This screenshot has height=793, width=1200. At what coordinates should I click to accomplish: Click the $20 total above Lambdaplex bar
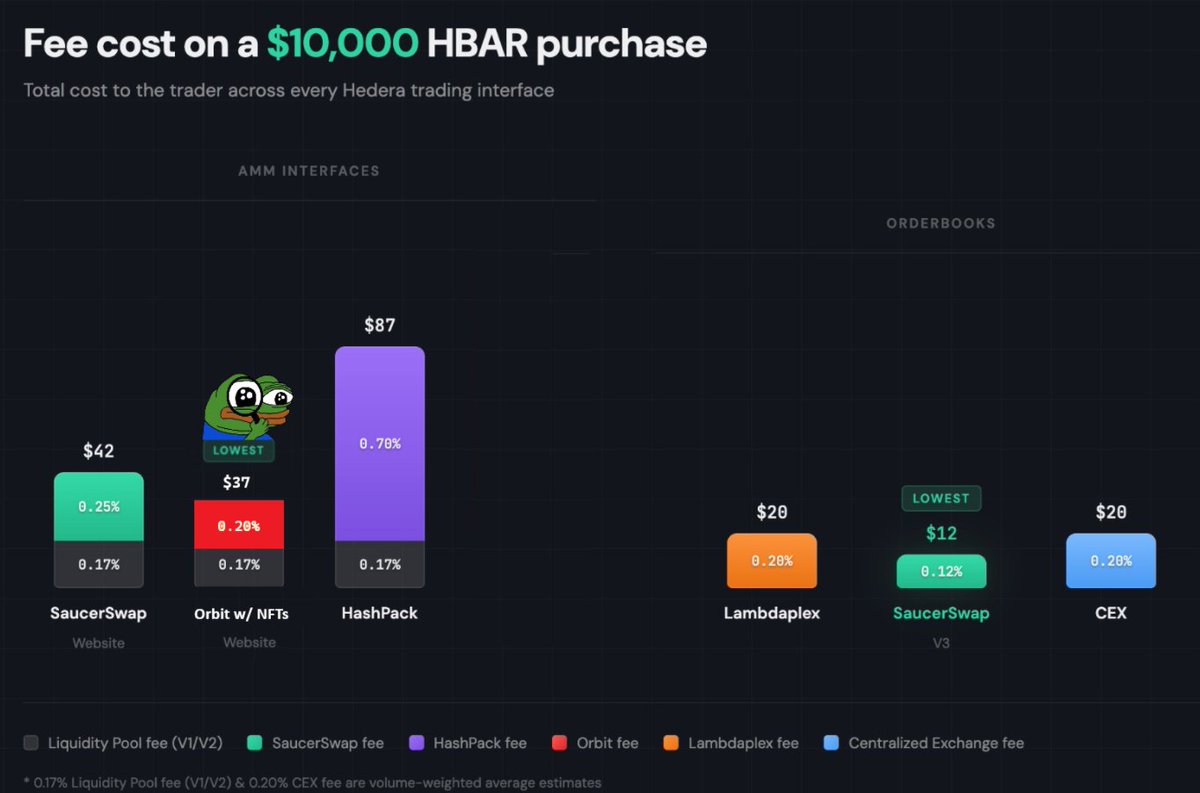[x=772, y=512]
